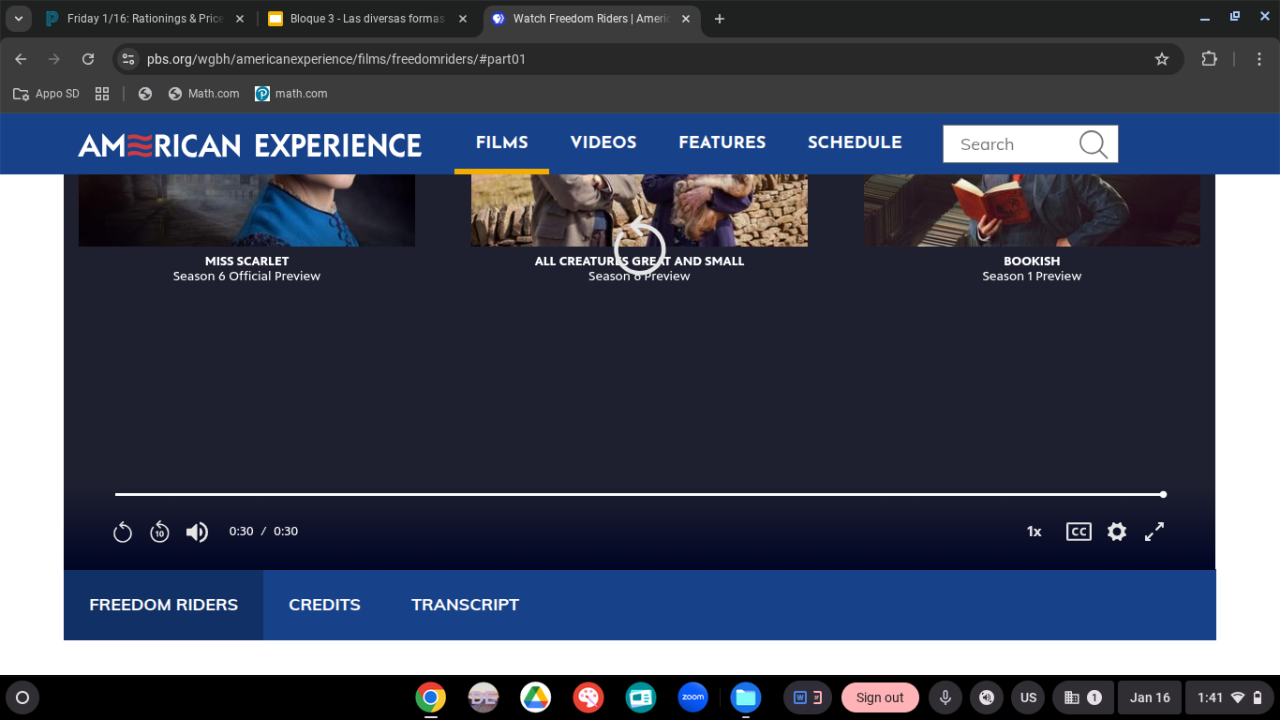
Task: Open the SCHEDULE menu
Action: click(x=855, y=142)
